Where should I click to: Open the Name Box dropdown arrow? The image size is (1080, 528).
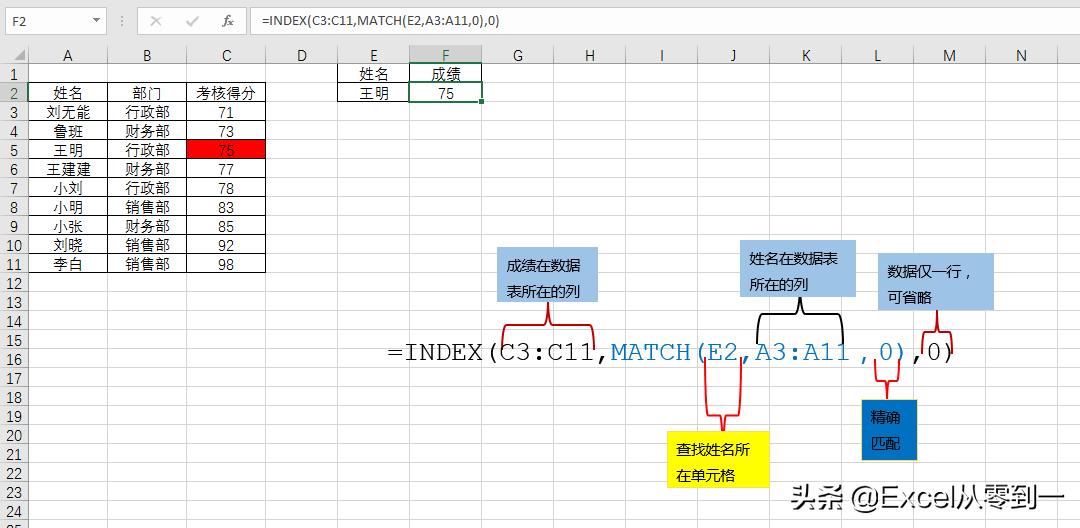click(x=96, y=21)
